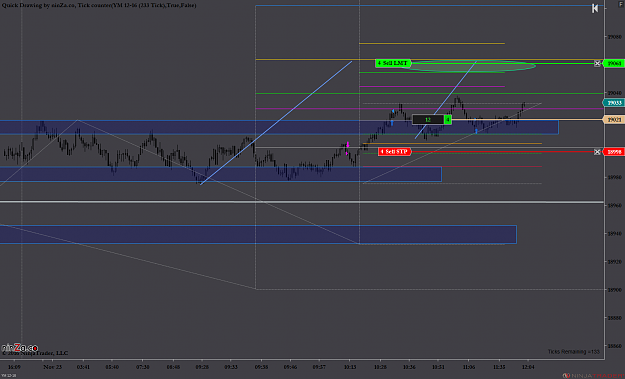Click the position PnL box showing 12
The width and height of the screenshot is (625, 379).
pos(428,120)
